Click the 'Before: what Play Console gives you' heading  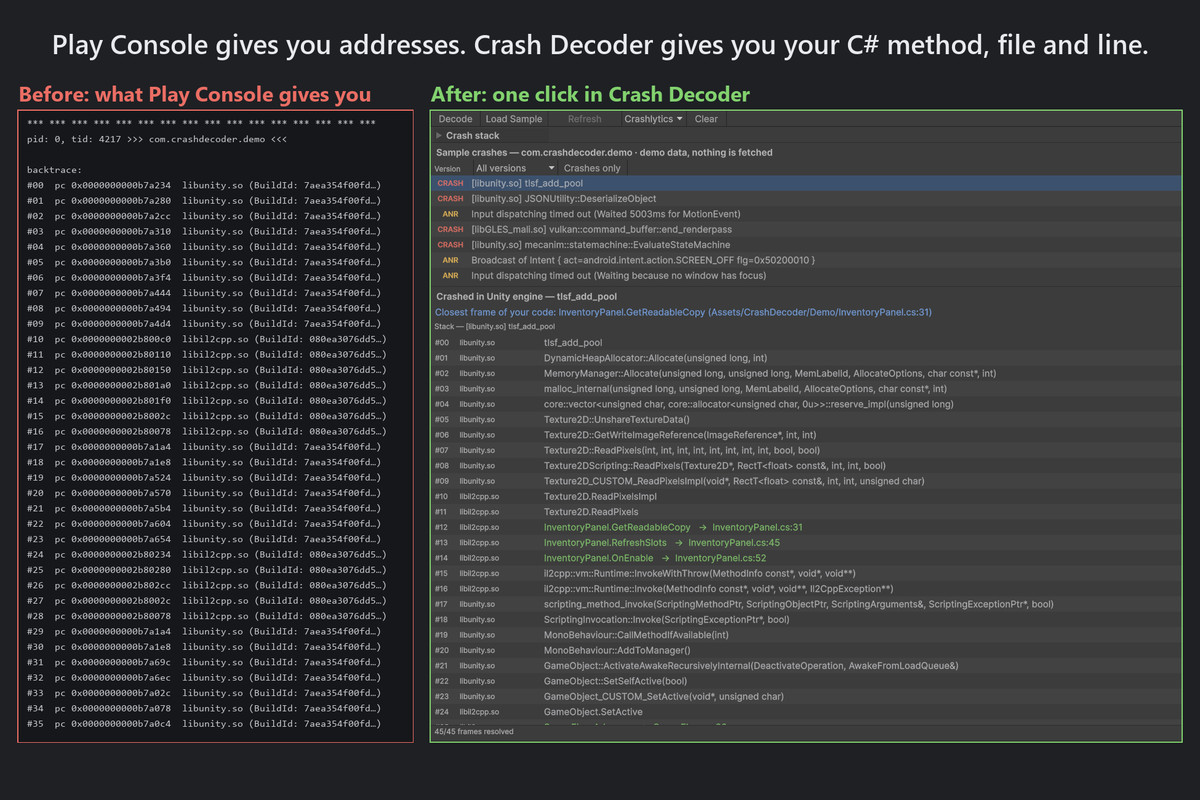coord(195,95)
